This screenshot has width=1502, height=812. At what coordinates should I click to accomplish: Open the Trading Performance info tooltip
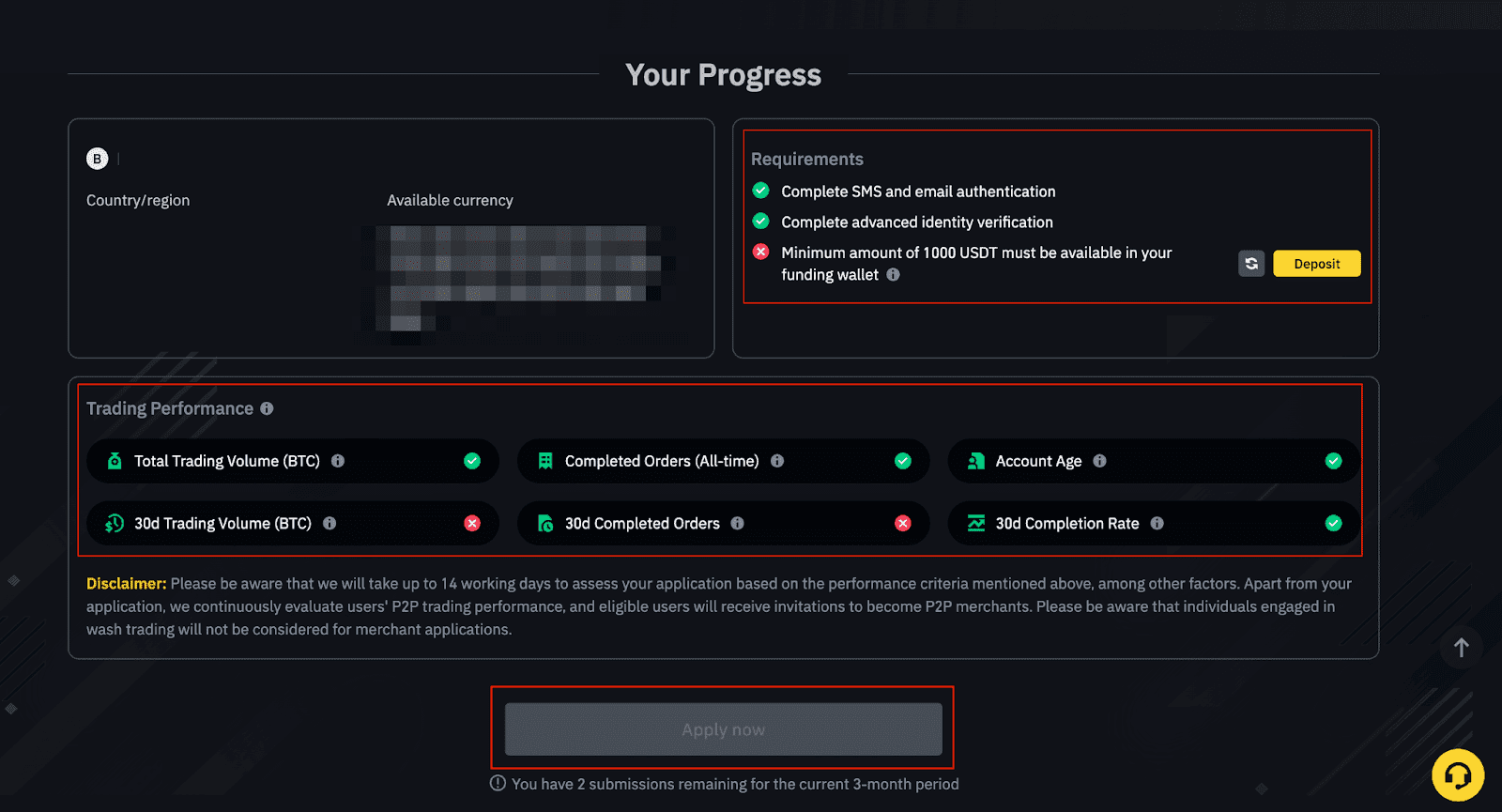tap(267, 408)
